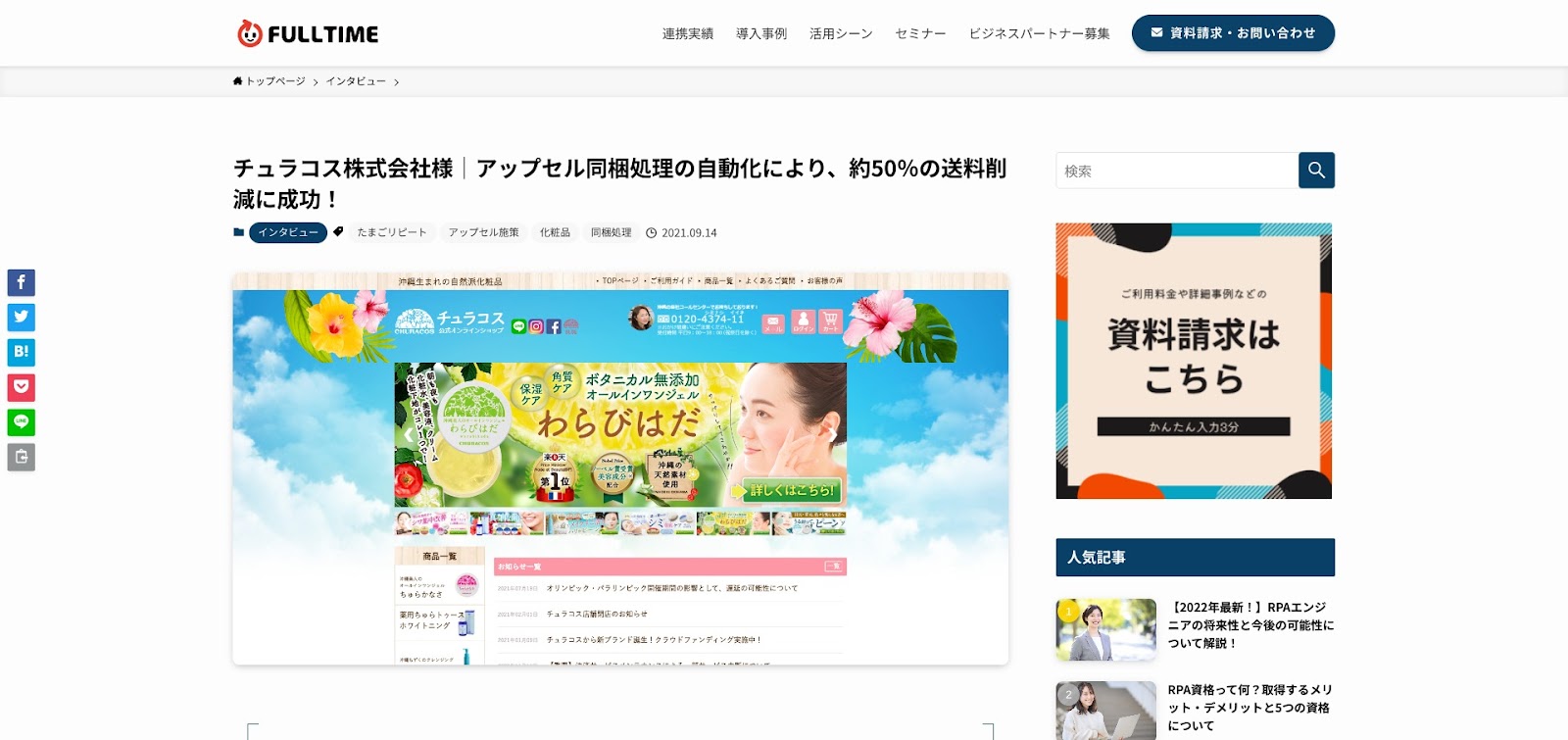Go to トップページ breadcrumb link

275,81
